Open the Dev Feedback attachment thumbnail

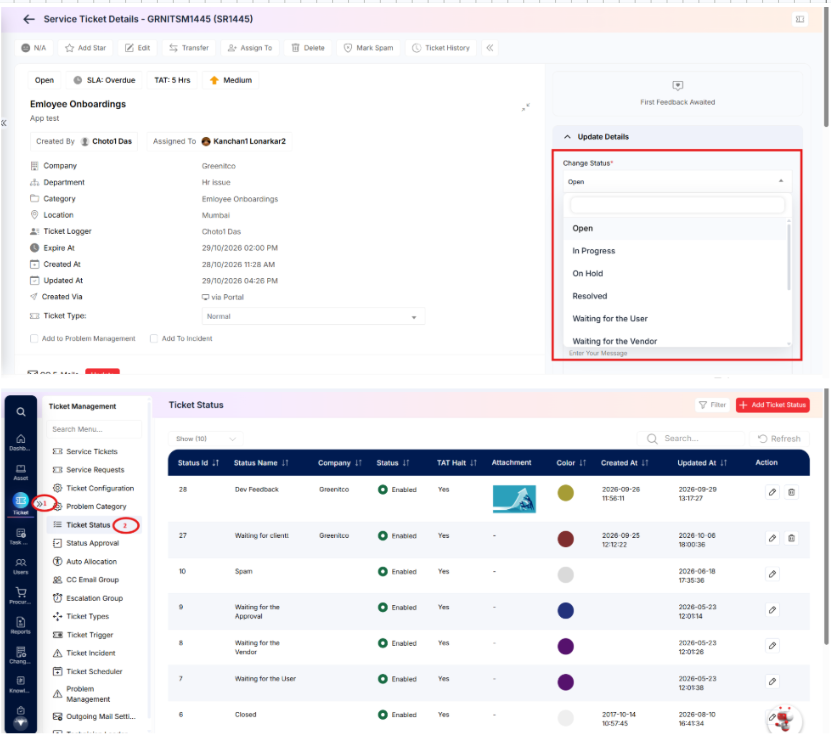point(514,499)
